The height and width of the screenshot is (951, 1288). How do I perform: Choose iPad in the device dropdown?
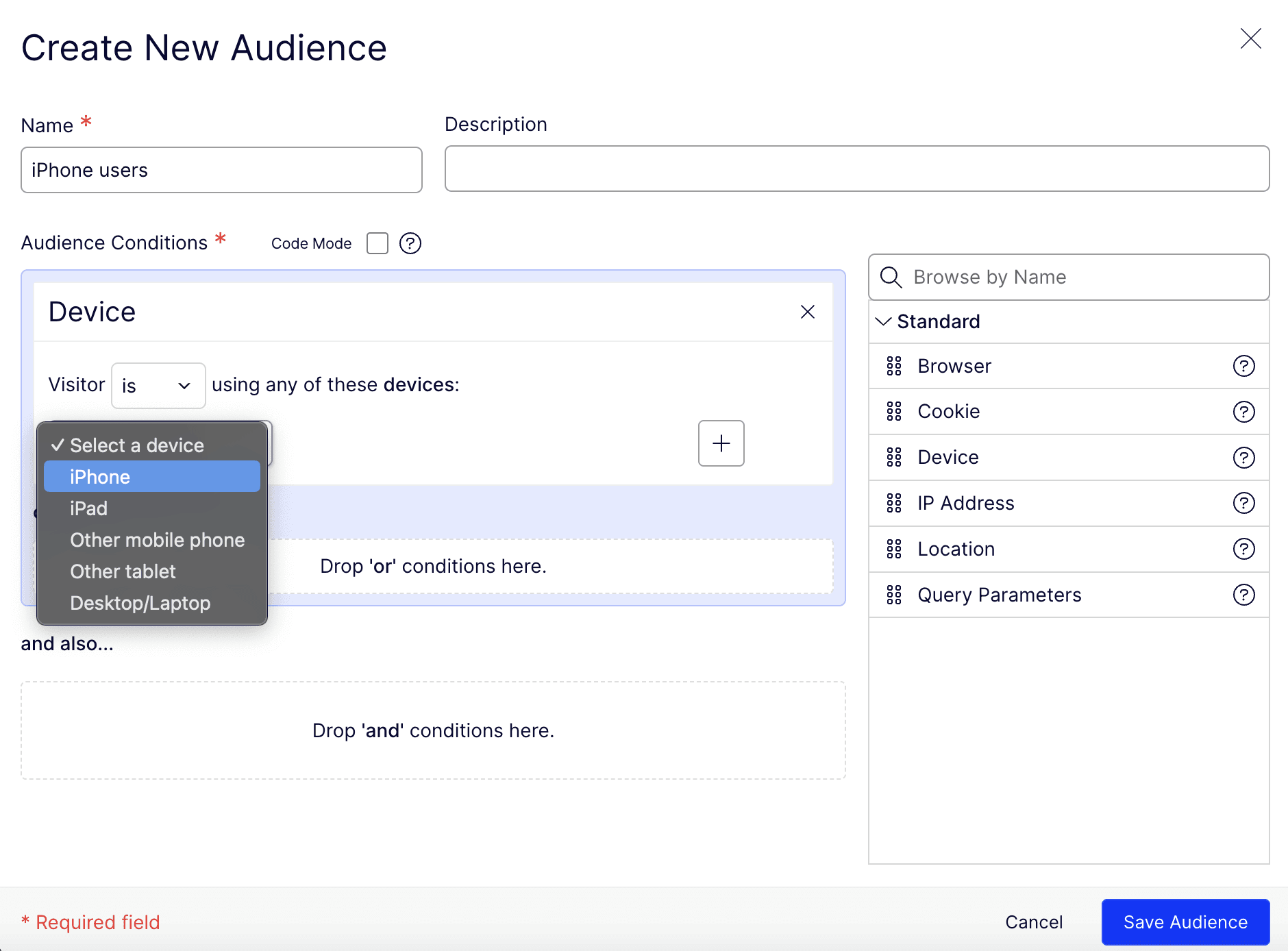[89, 508]
